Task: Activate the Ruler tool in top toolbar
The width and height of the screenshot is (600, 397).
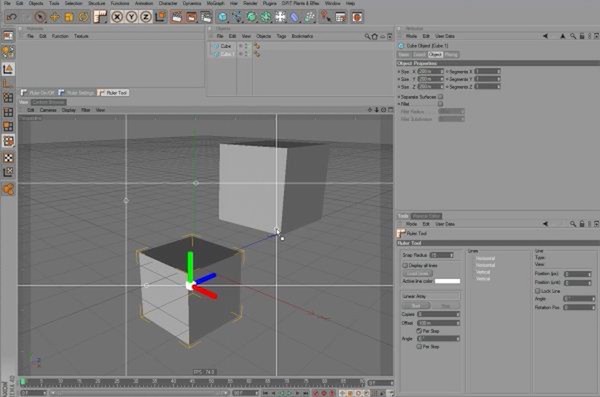Action: (100, 17)
